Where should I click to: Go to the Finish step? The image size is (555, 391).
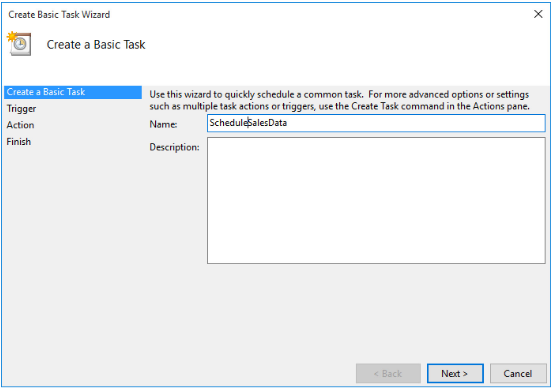(x=18, y=142)
